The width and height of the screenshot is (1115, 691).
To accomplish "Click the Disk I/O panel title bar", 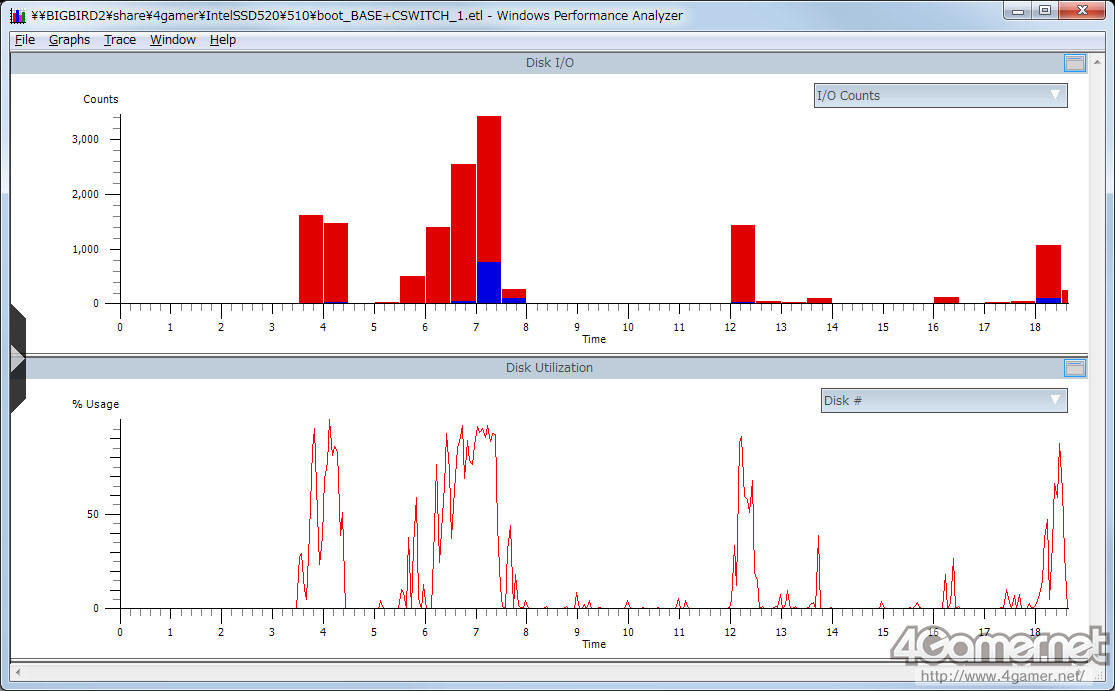I will (x=549, y=63).
